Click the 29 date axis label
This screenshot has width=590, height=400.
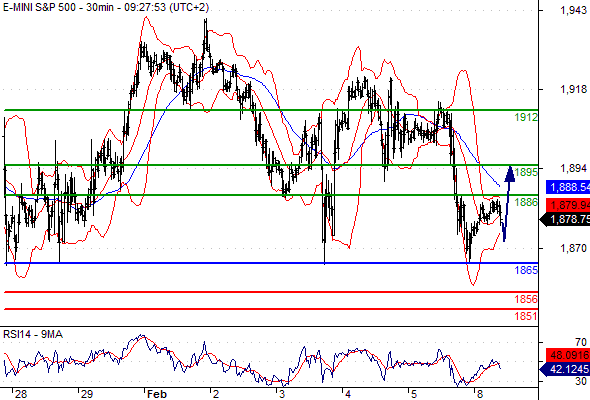[87, 394]
